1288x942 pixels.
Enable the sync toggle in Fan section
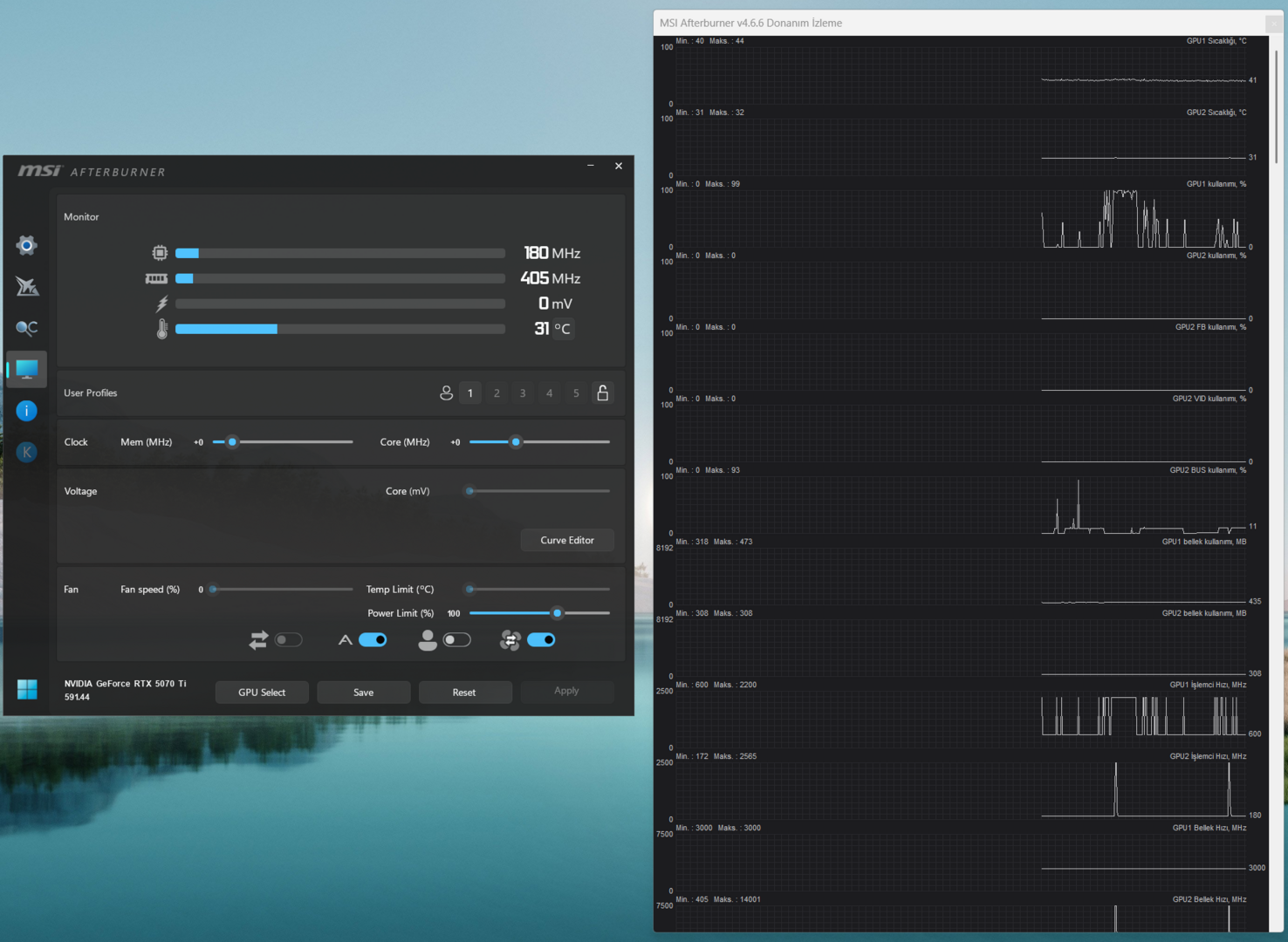(289, 640)
